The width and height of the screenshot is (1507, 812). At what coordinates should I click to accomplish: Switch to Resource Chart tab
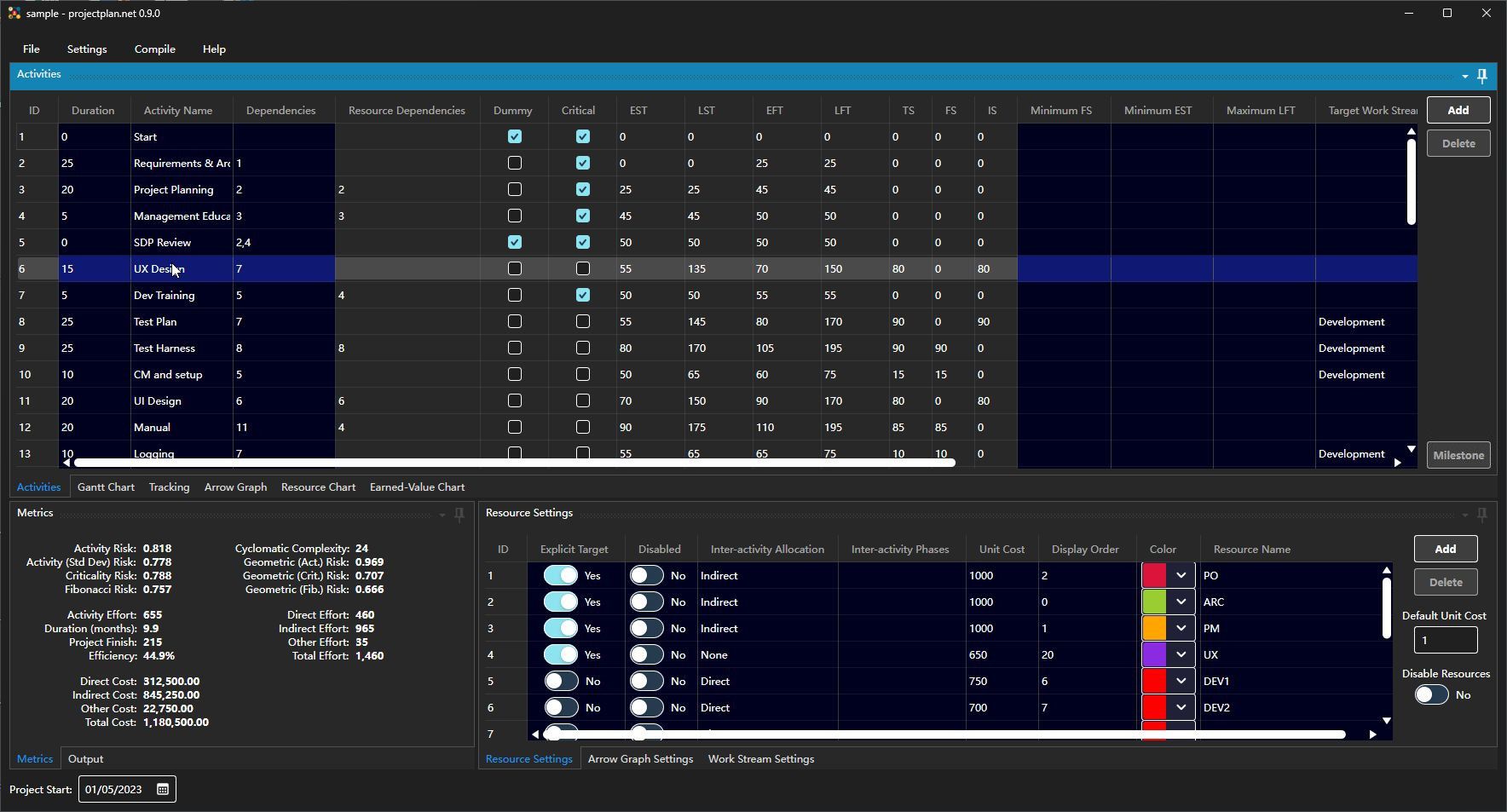click(x=318, y=487)
